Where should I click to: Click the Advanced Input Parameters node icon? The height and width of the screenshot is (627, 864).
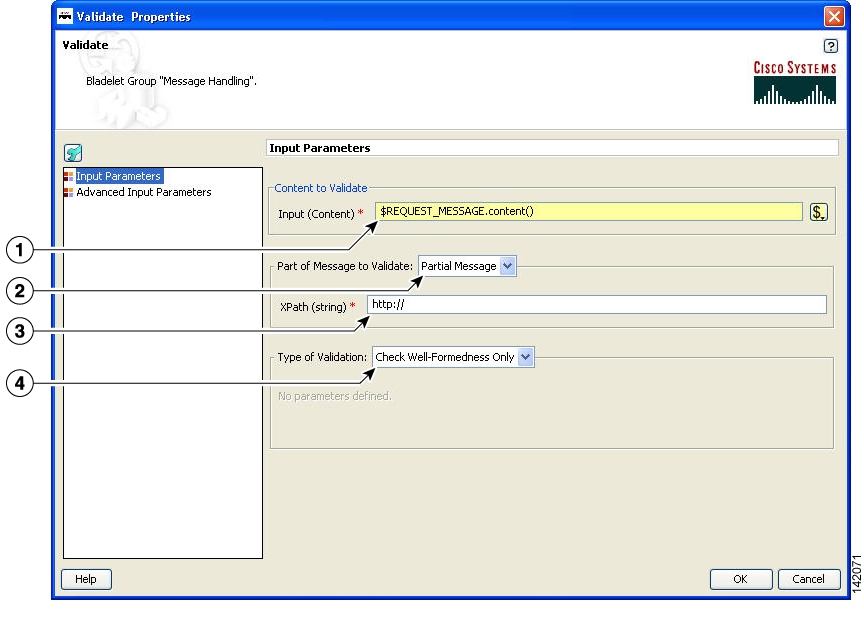(x=69, y=192)
